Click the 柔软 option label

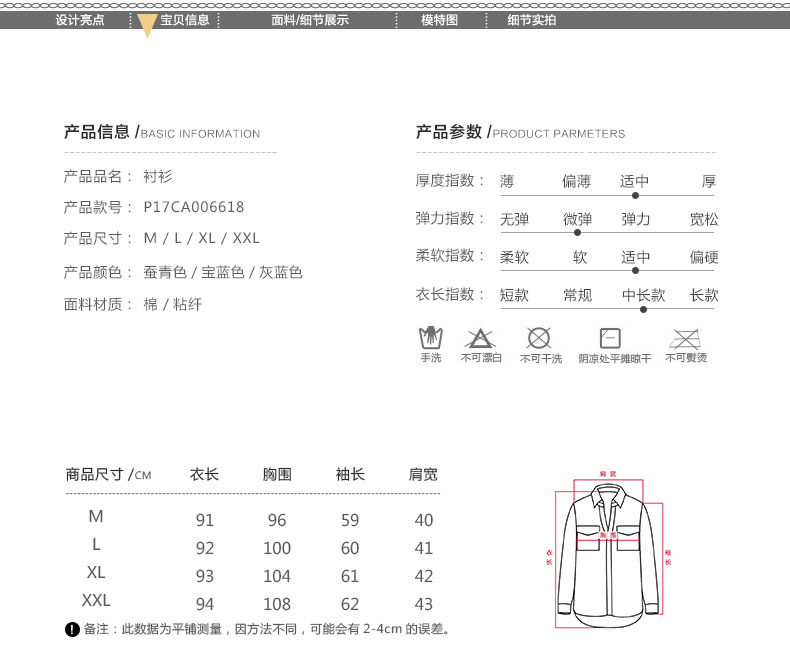pyautogui.click(x=514, y=257)
